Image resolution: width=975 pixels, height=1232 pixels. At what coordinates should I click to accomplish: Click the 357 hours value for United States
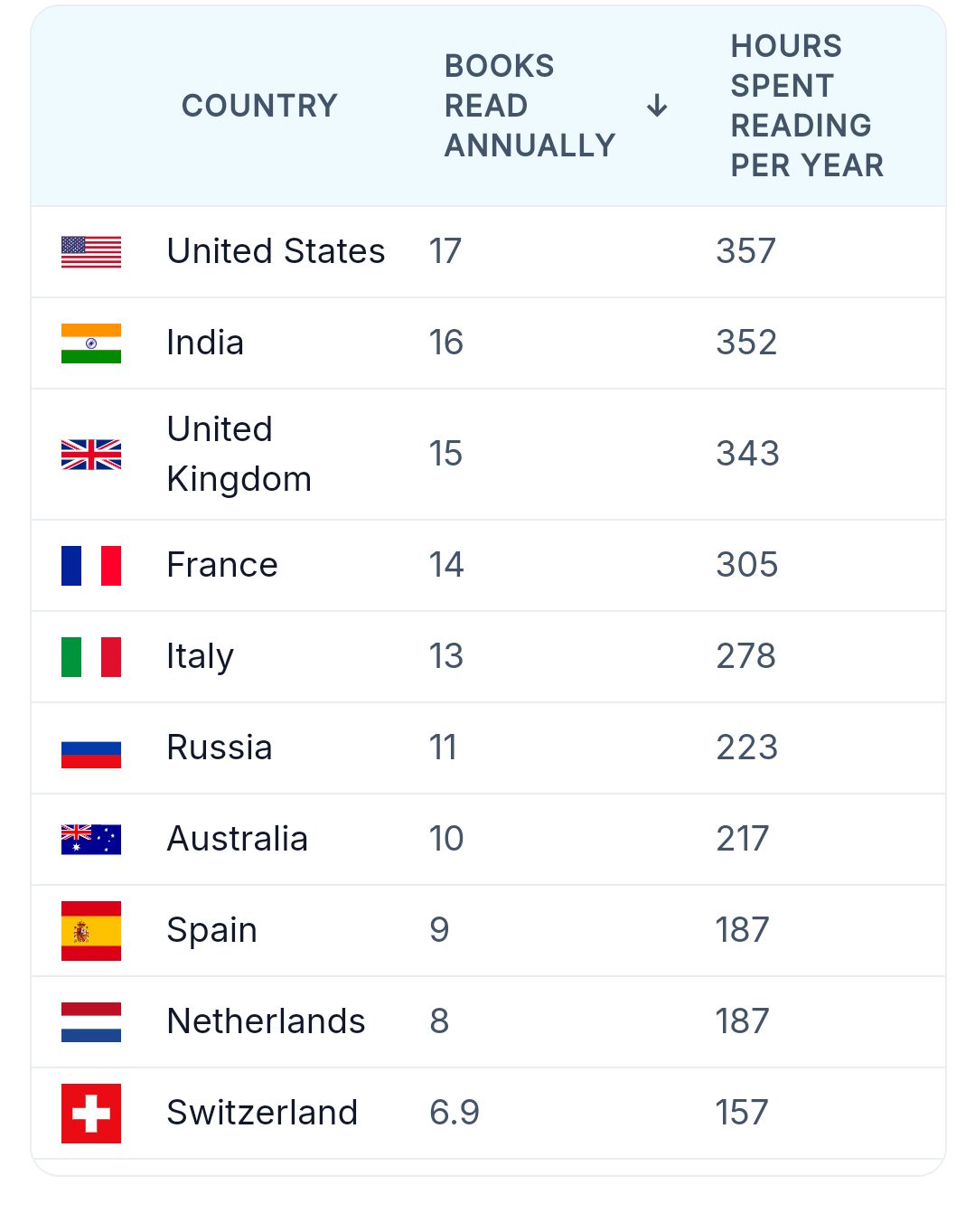coord(745,251)
